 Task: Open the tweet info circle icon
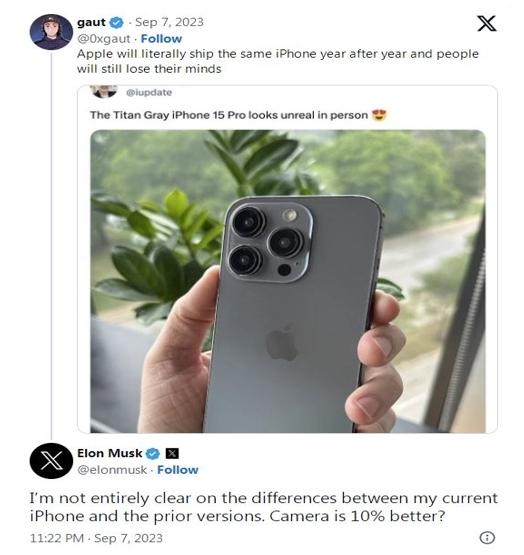(x=487, y=538)
